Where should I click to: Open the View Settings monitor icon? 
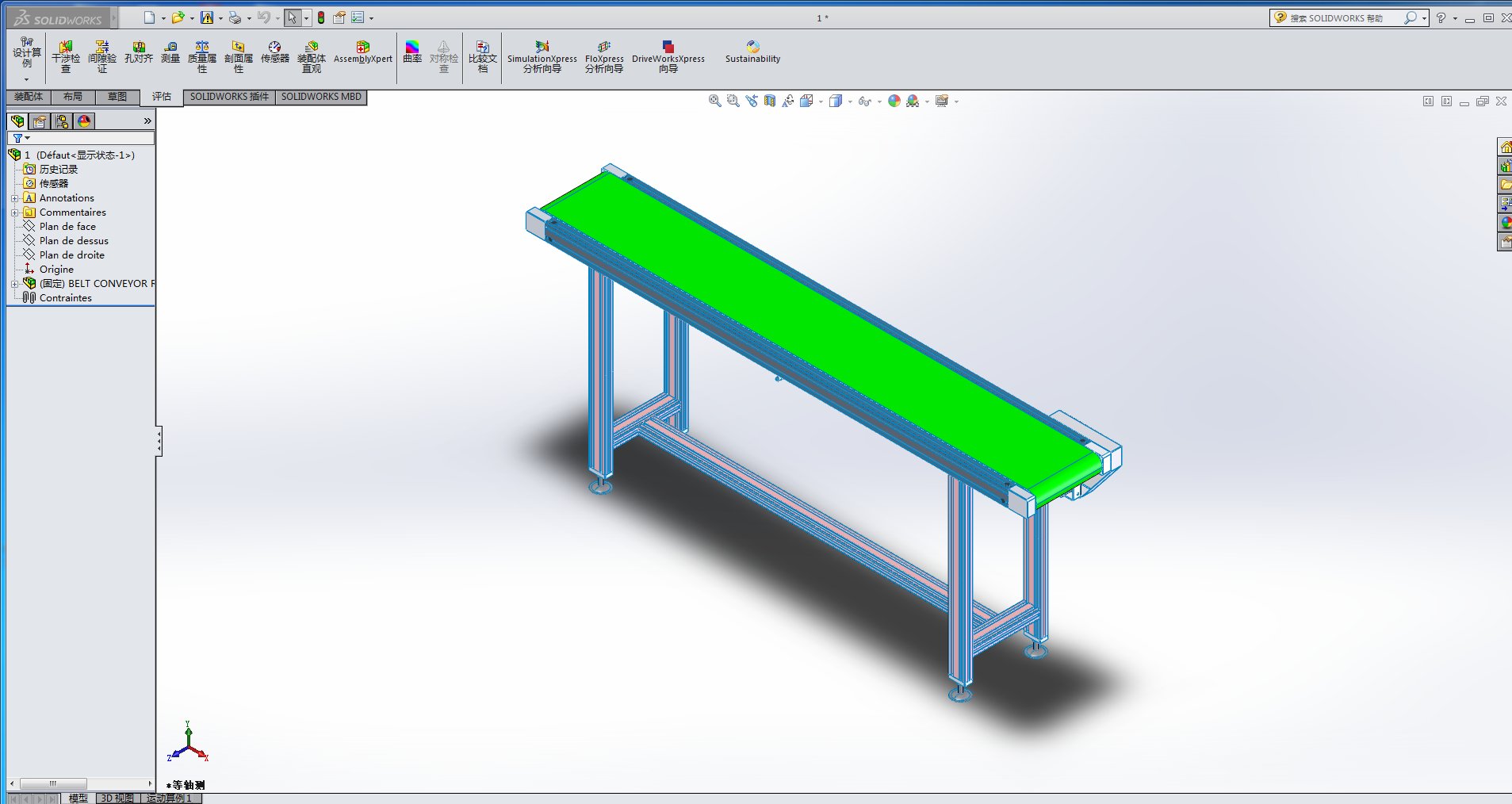942,101
